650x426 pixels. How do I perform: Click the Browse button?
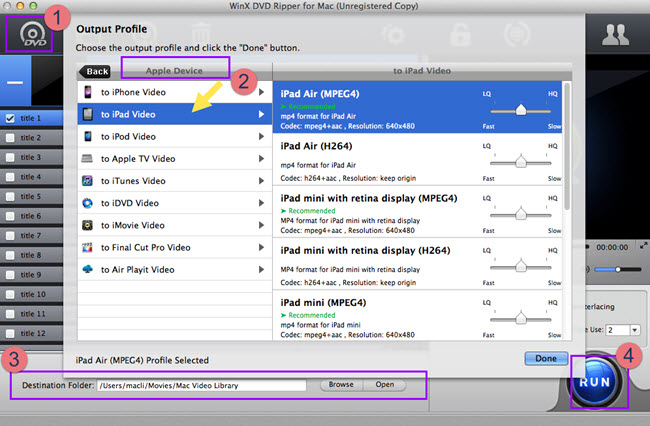coord(341,385)
